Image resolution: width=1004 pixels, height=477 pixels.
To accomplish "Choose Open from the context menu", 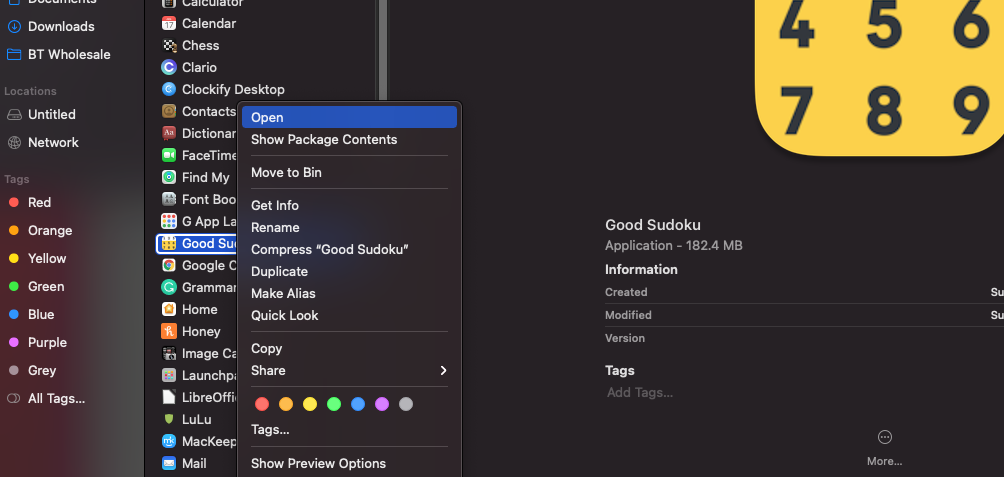I will (349, 117).
